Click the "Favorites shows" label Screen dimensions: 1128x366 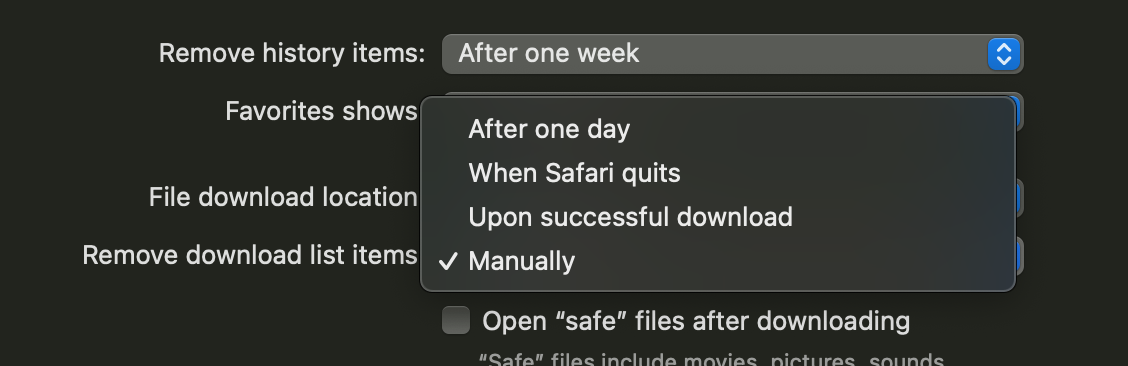point(321,111)
